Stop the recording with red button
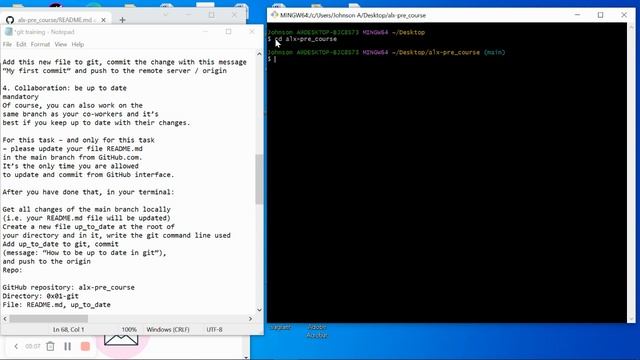 85,346
